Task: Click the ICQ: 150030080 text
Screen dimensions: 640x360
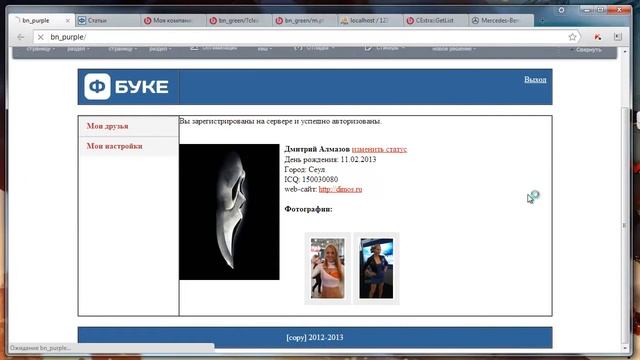Action: [311, 180]
